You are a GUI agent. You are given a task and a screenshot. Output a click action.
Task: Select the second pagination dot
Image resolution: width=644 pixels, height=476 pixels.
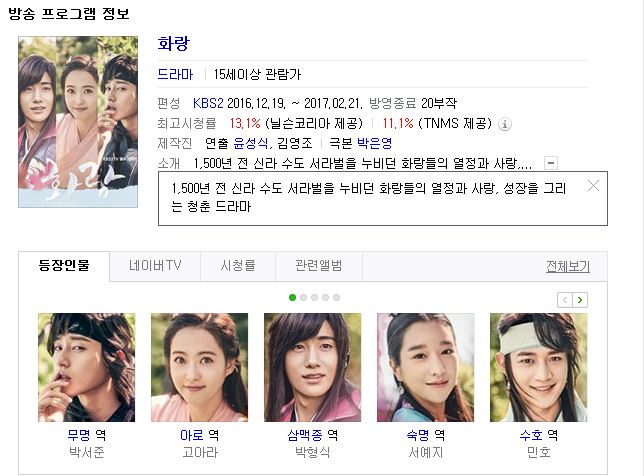(304, 297)
